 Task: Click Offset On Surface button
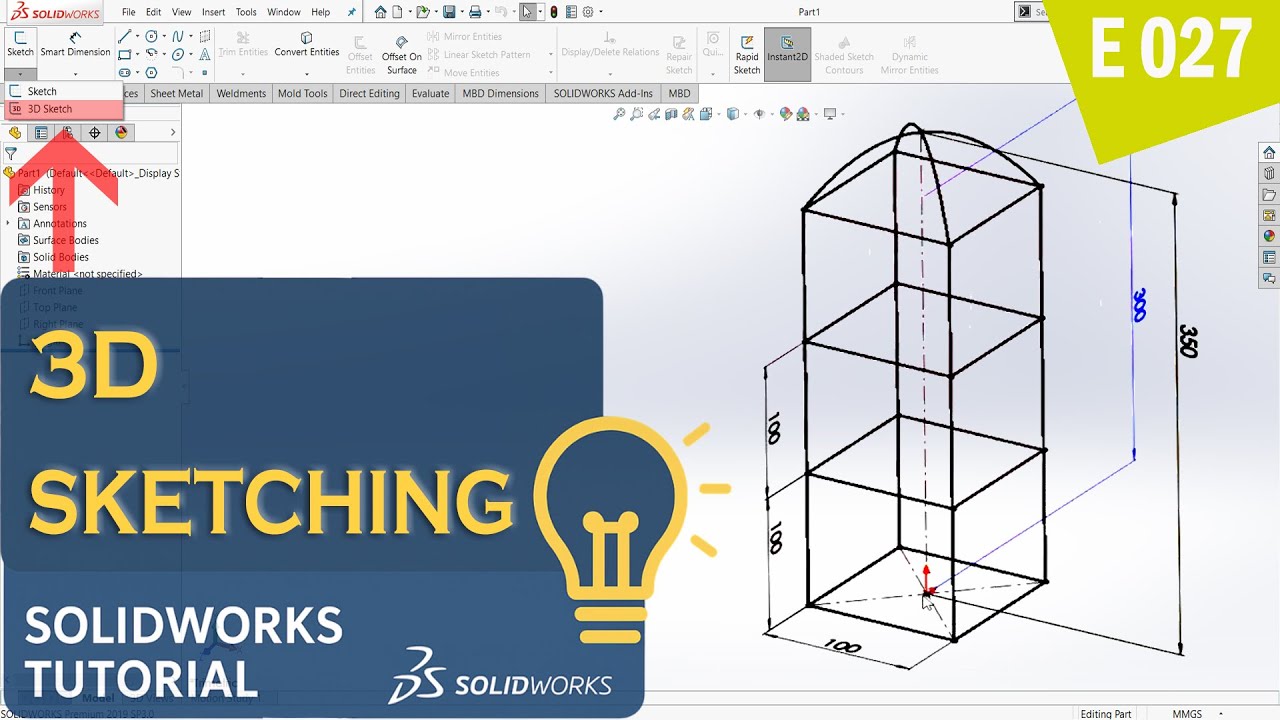pyautogui.click(x=402, y=55)
